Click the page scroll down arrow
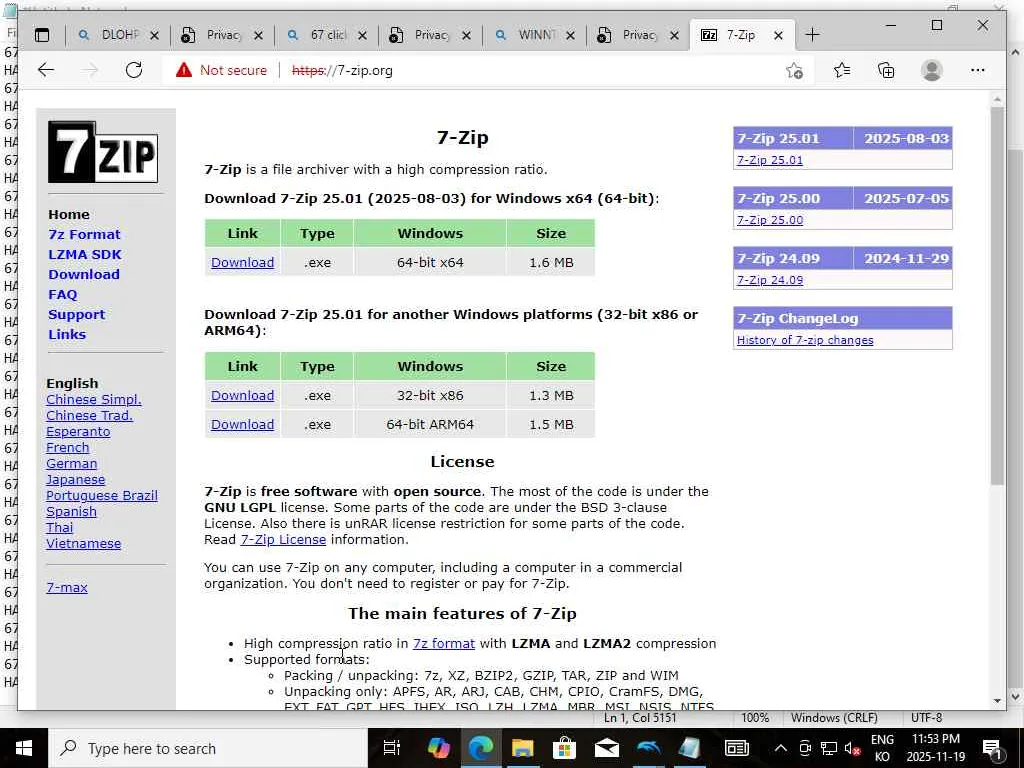Image resolution: width=1024 pixels, height=768 pixels. pyautogui.click(x=997, y=701)
